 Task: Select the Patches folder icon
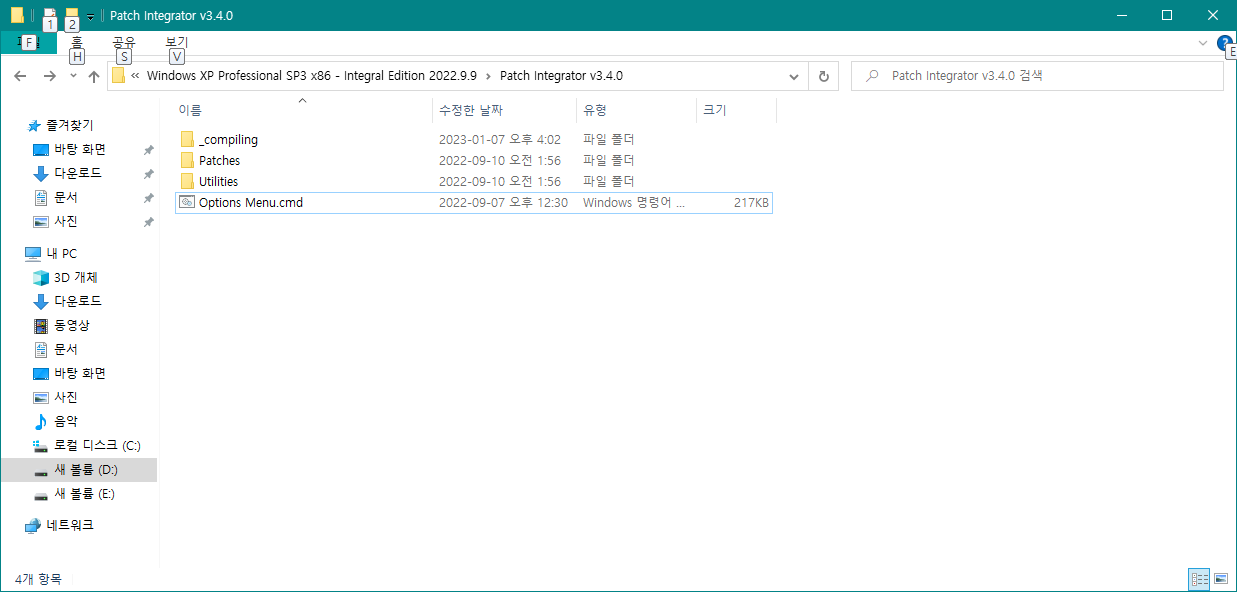[187, 160]
